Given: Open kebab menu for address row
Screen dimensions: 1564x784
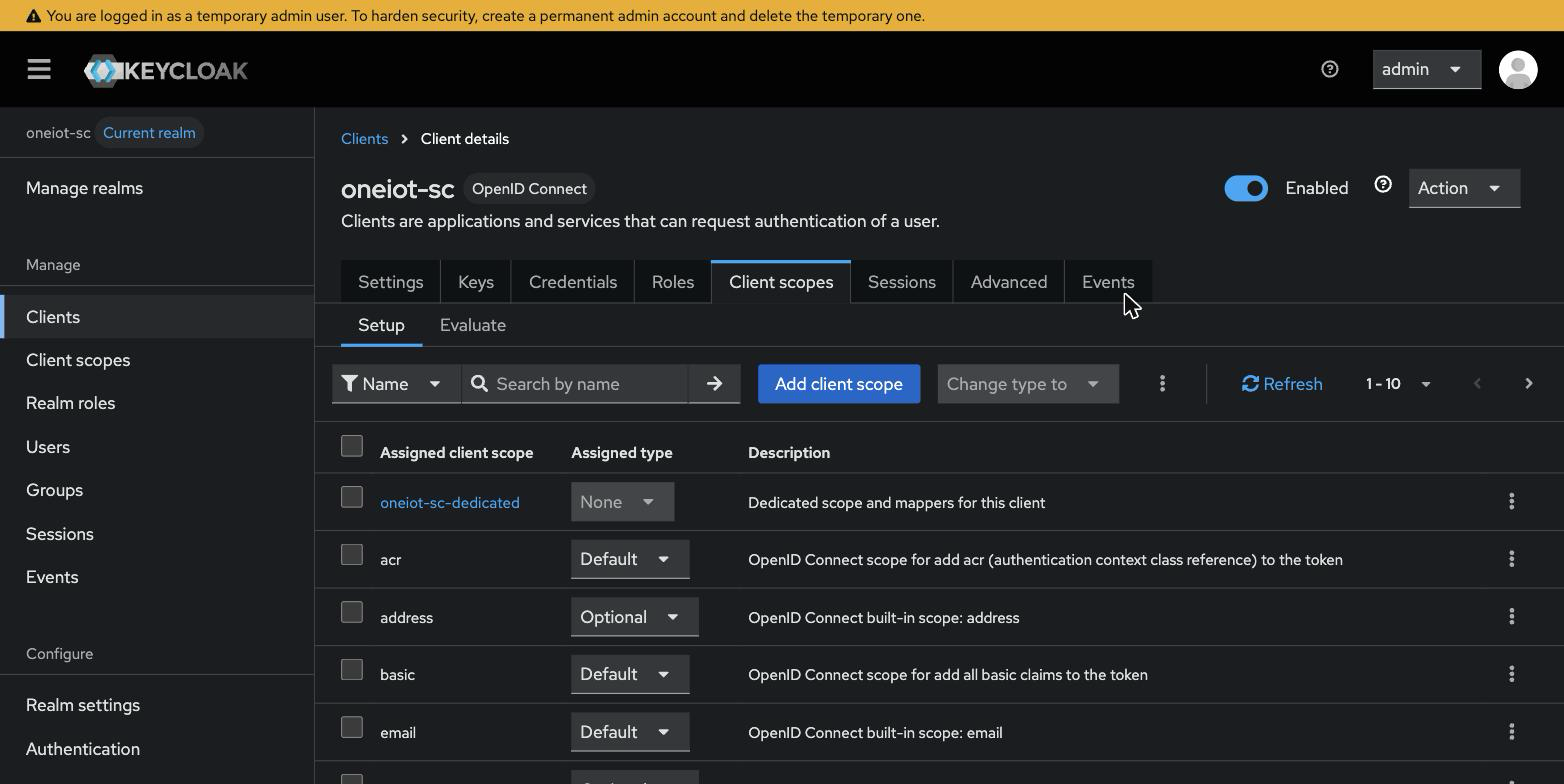Looking at the screenshot, I should 1511,617.
